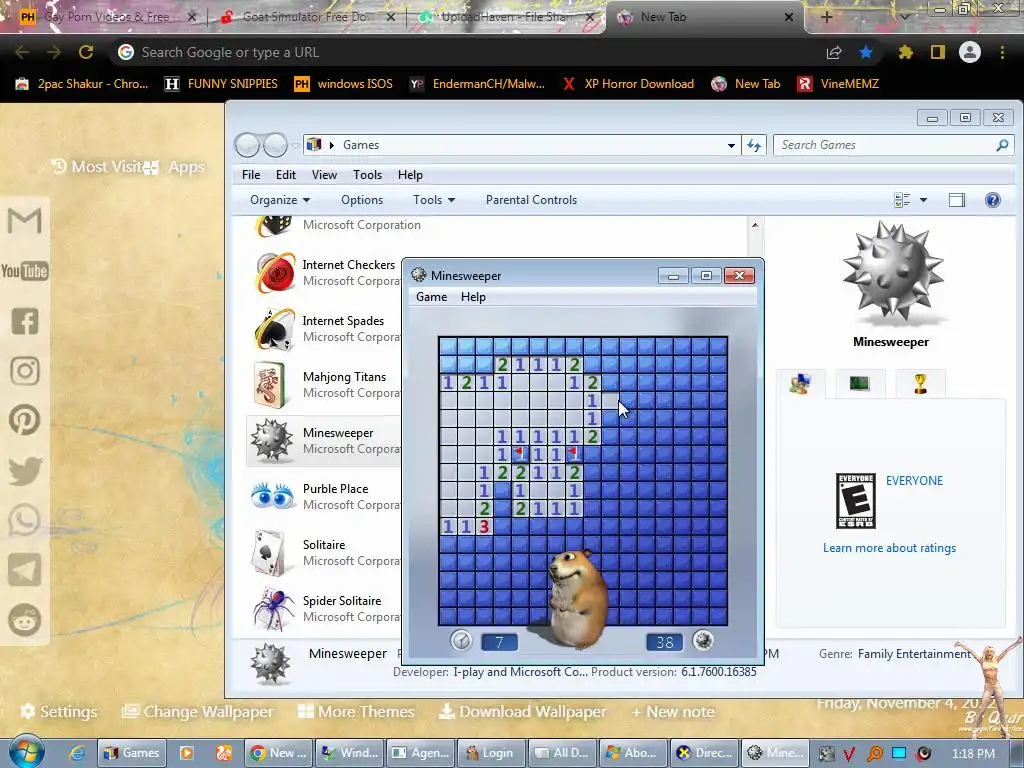This screenshot has width=1024, height=768.
Task: Open Chrome's three-dot menu
Action: [1002, 52]
